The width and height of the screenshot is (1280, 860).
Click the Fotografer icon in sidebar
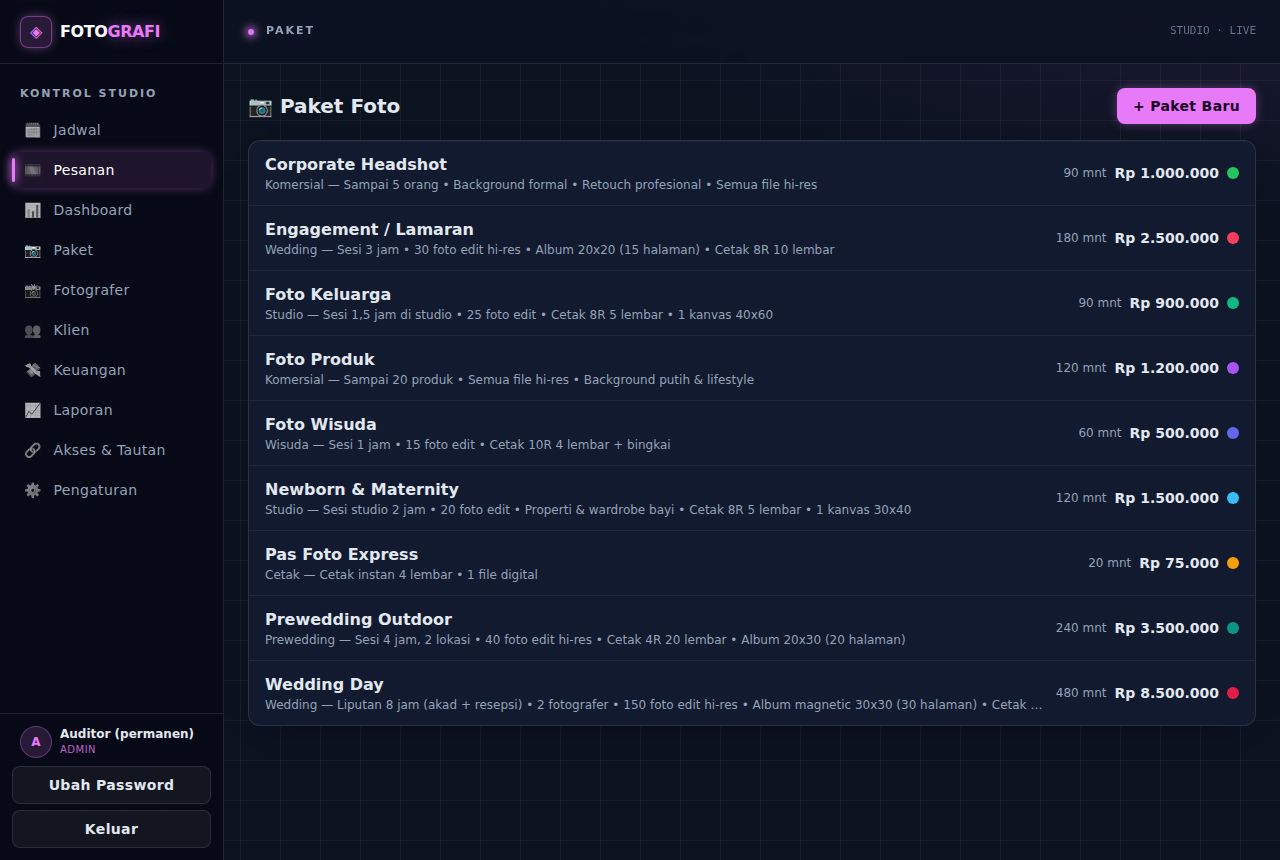click(33, 290)
